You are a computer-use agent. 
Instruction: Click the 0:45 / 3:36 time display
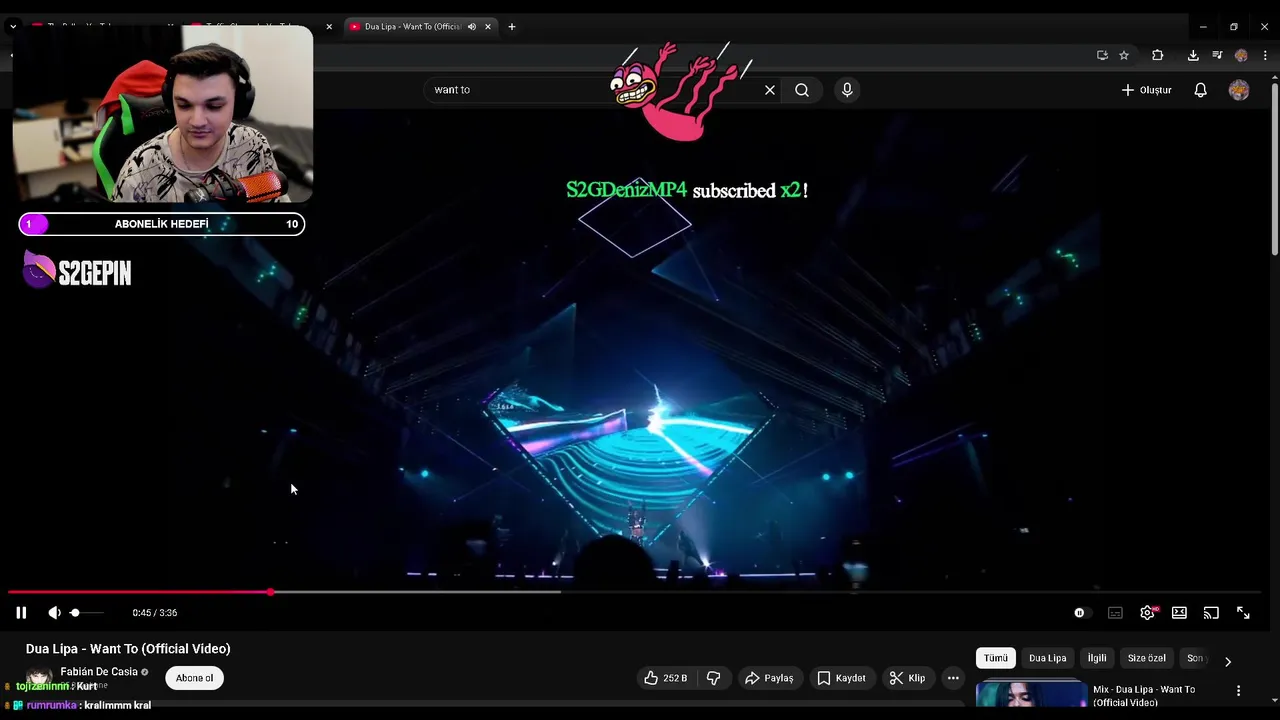(155, 613)
